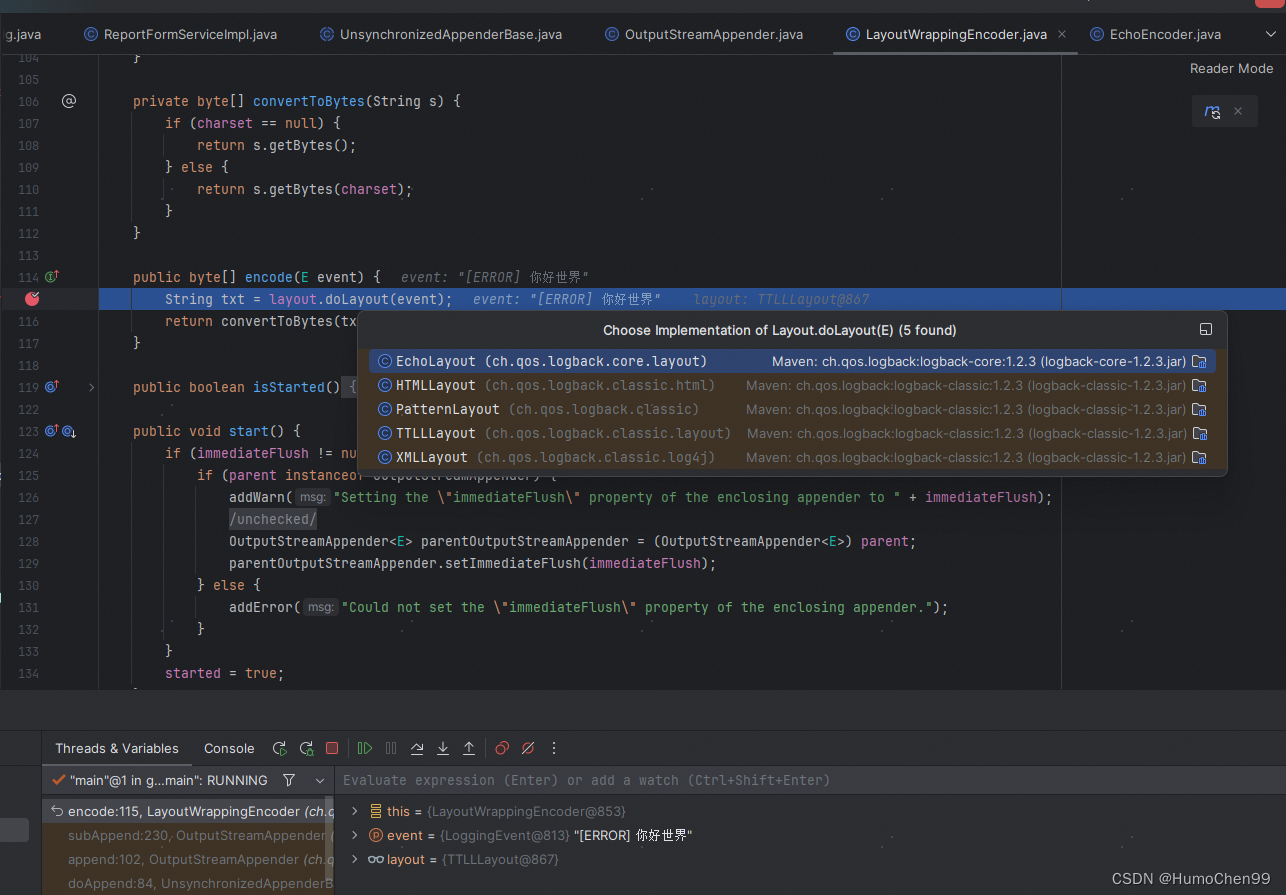This screenshot has width=1286, height=895.
Task: Click the Rerun in debug mode icon
Action: [x=306, y=748]
